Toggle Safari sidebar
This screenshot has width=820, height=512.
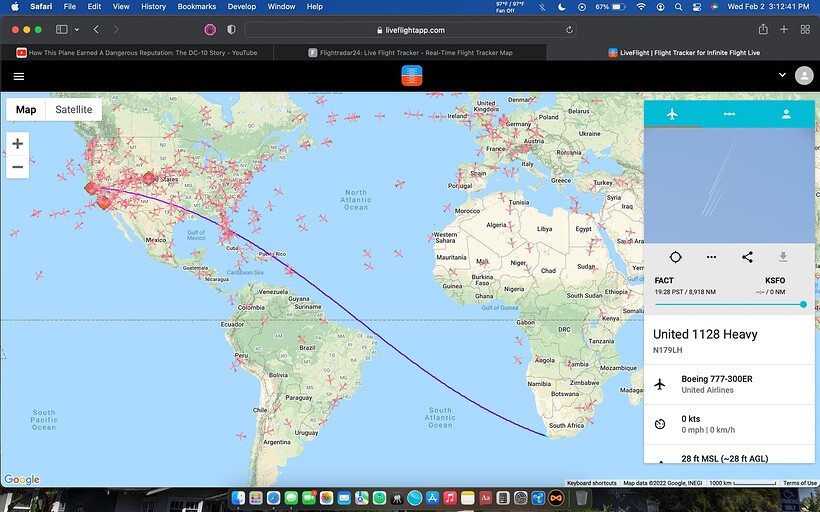click(x=62, y=30)
